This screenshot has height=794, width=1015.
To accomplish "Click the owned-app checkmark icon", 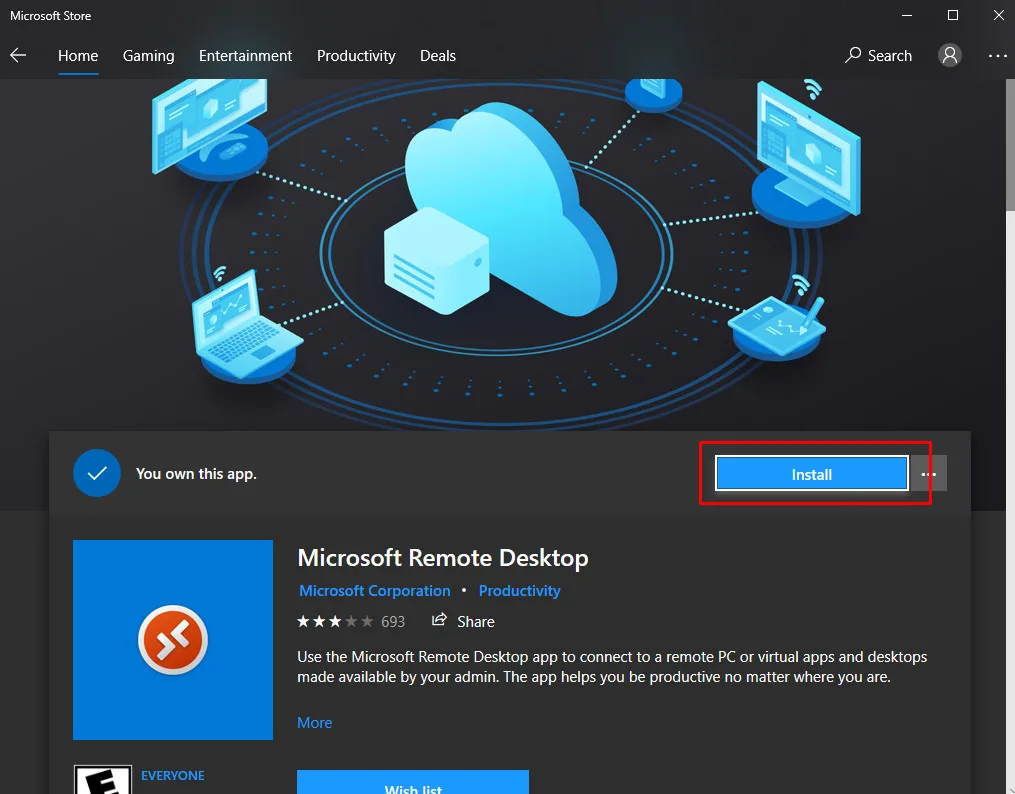I will point(97,473).
